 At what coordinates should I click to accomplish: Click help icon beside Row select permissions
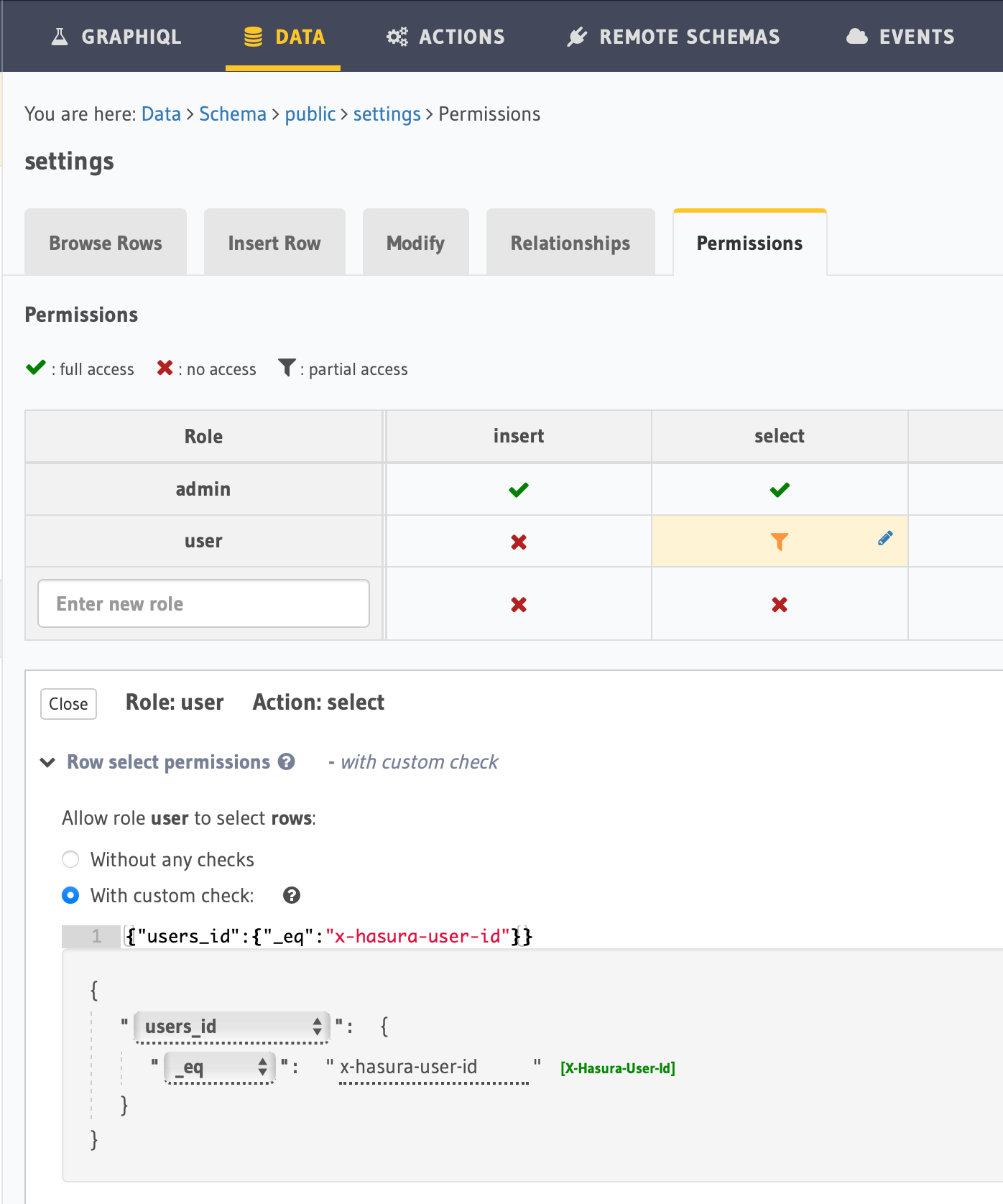point(287,761)
